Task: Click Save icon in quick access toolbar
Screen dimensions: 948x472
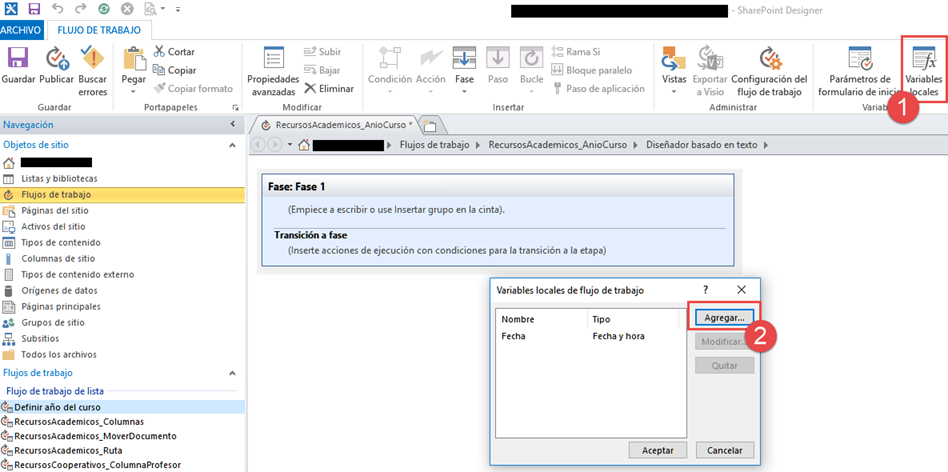Action: coord(34,9)
